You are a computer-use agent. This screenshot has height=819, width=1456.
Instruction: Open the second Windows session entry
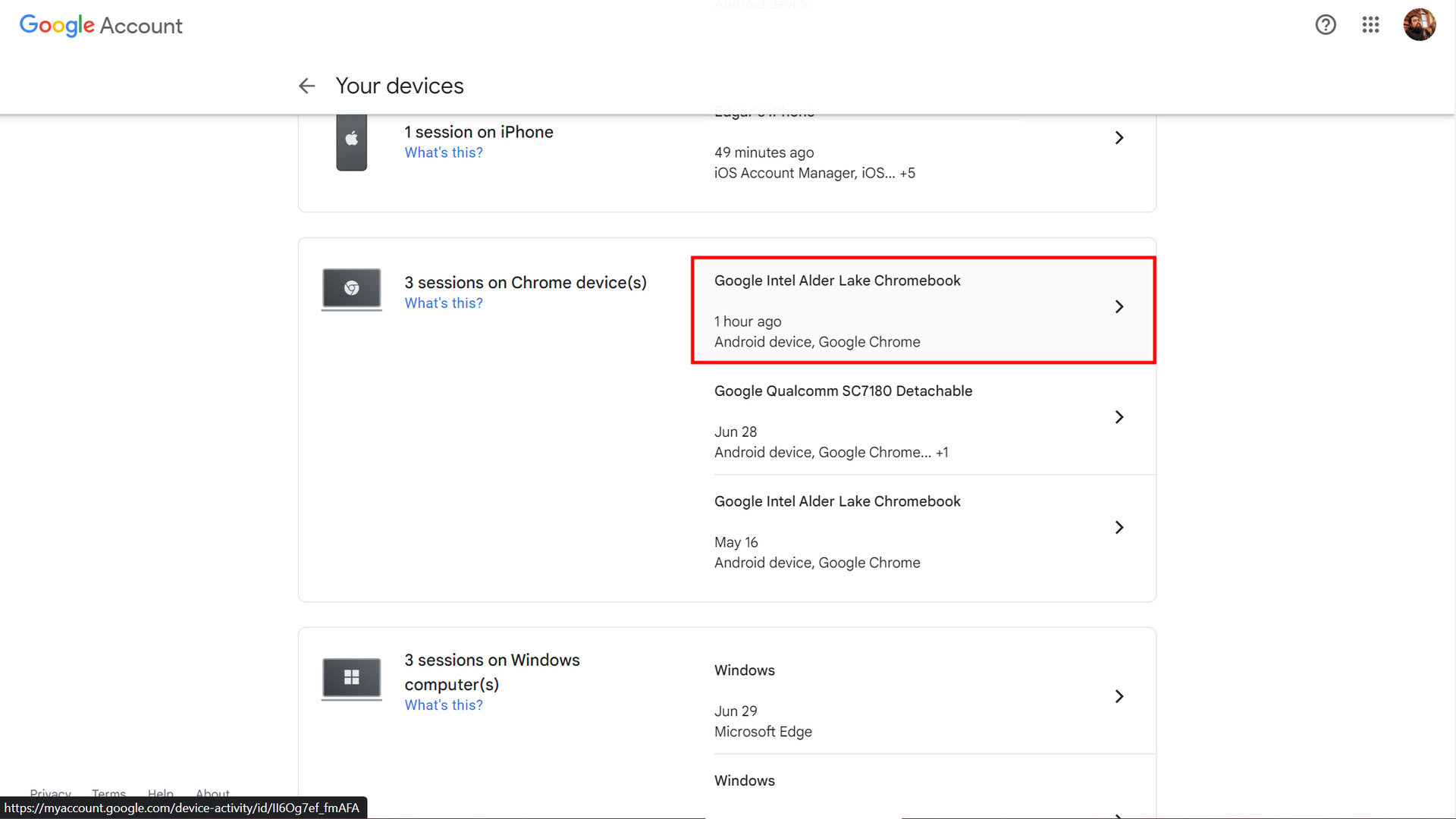[x=744, y=781]
